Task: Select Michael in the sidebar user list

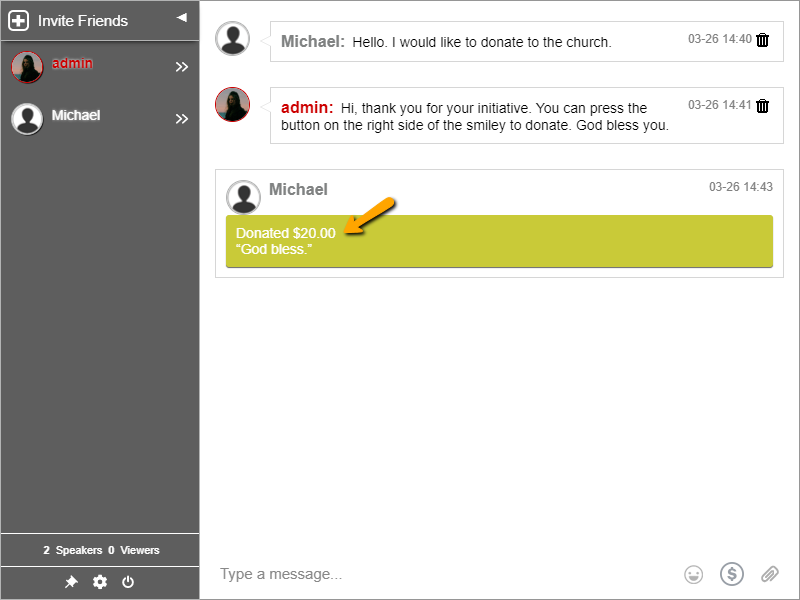Action: click(76, 116)
